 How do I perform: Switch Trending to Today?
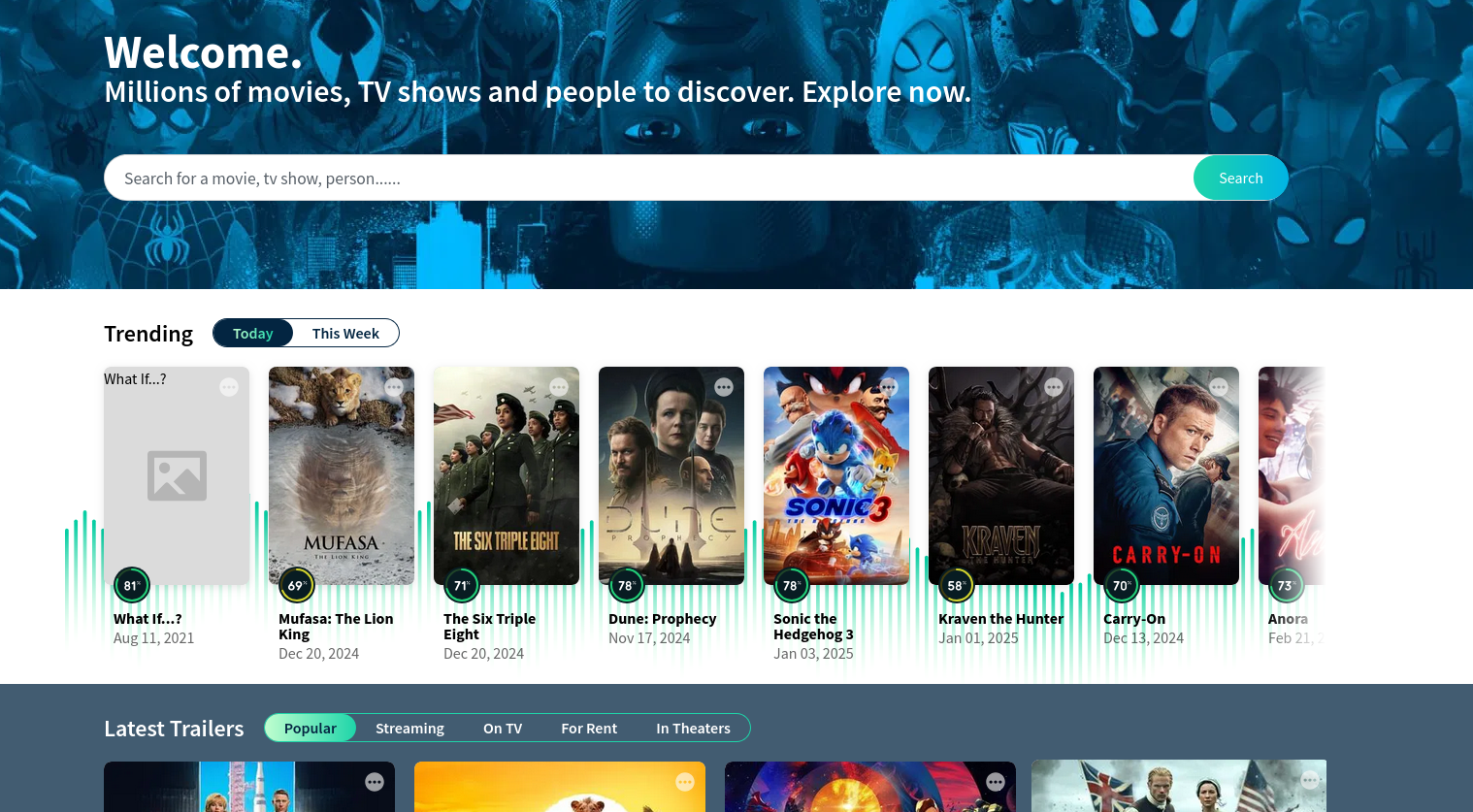(x=253, y=333)
